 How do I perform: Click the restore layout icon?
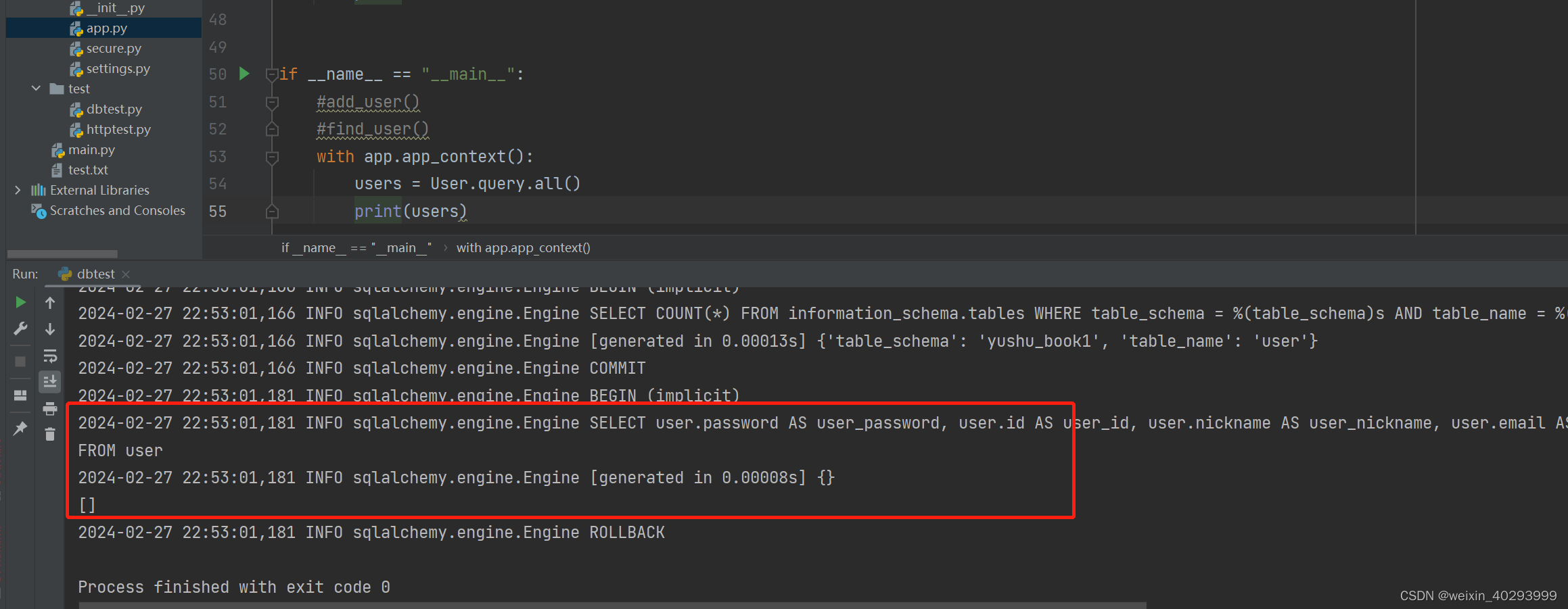click(x=20, y=395)
